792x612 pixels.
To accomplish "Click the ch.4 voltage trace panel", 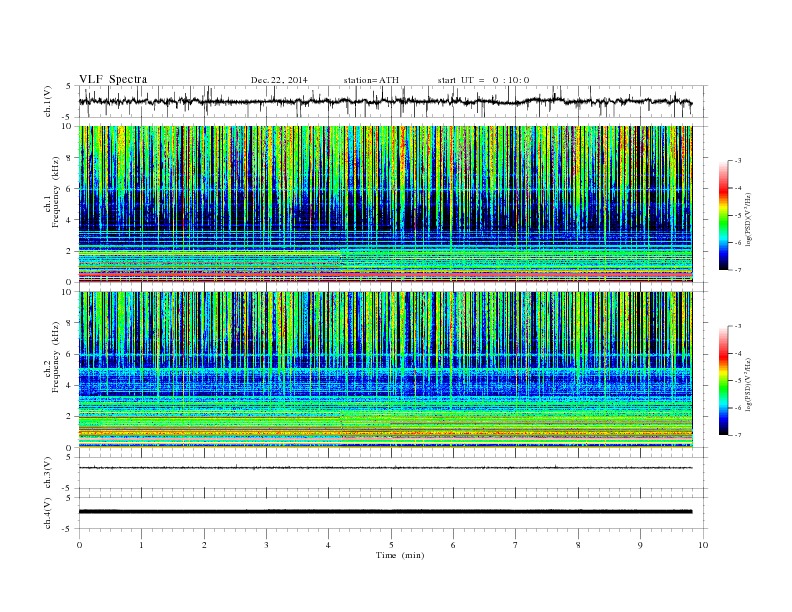I will [x=393, y=513].
